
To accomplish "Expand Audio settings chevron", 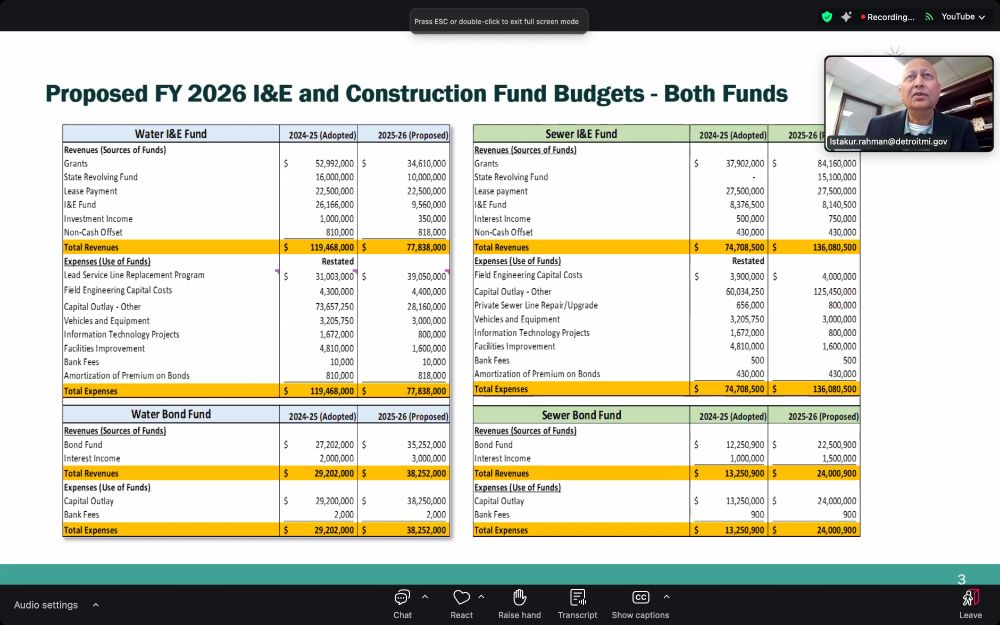I will coord(96,605).
